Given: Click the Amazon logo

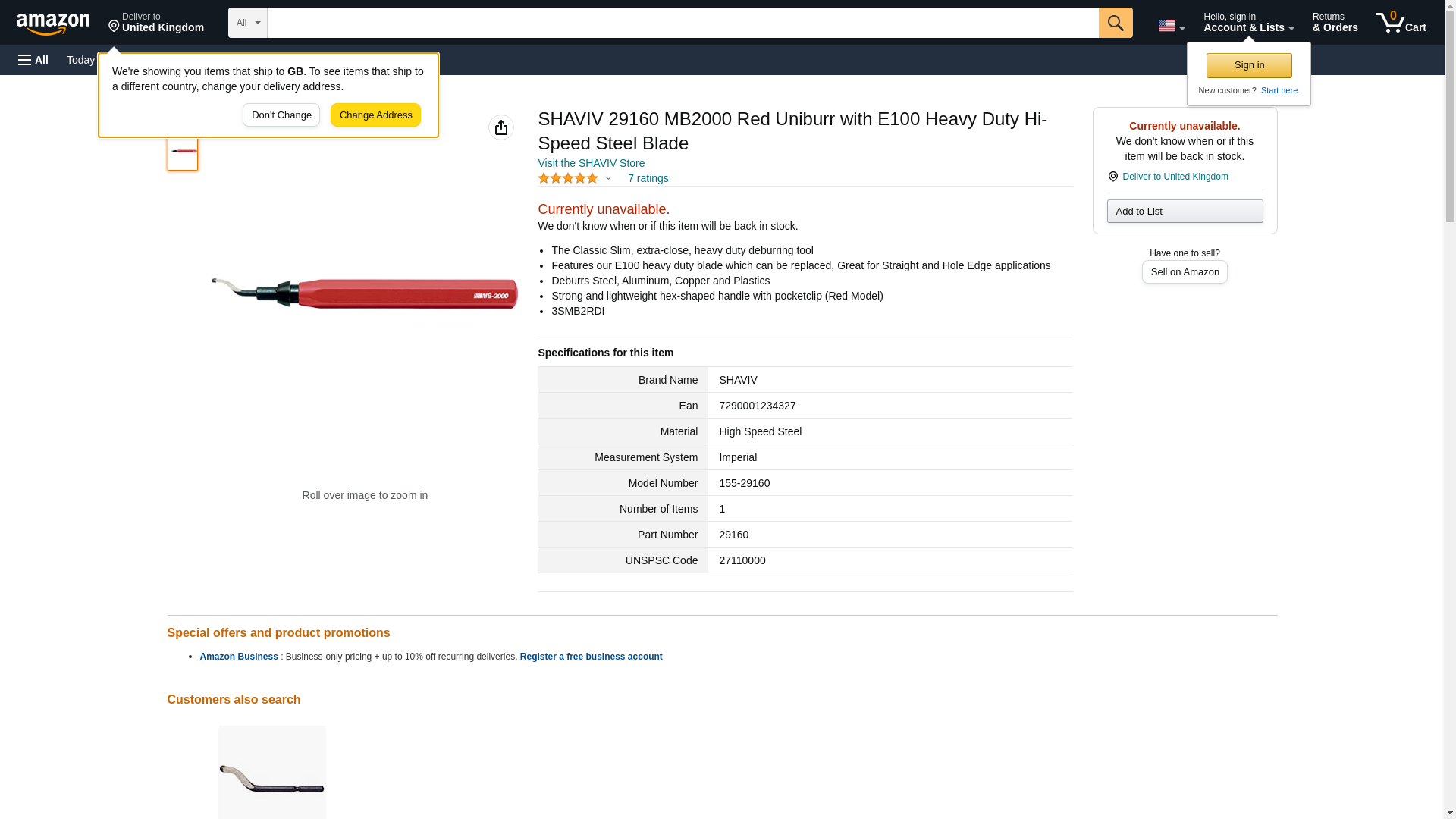Looking at the screenshot, I should (x=53, y=24).
